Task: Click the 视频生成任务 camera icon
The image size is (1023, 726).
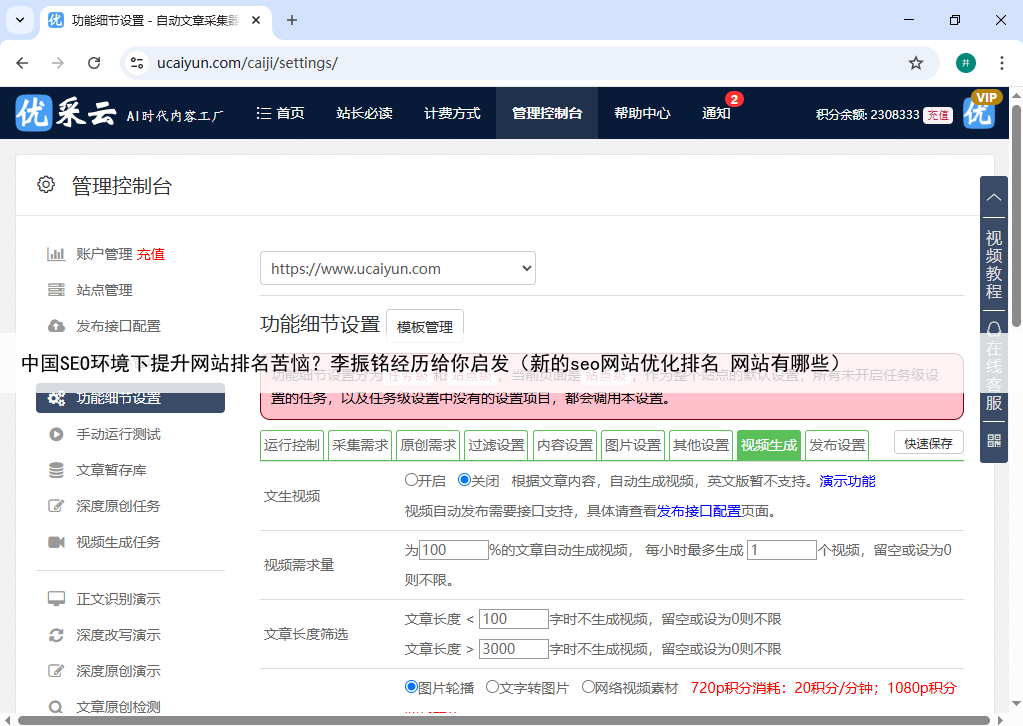Action: [56, 542]
